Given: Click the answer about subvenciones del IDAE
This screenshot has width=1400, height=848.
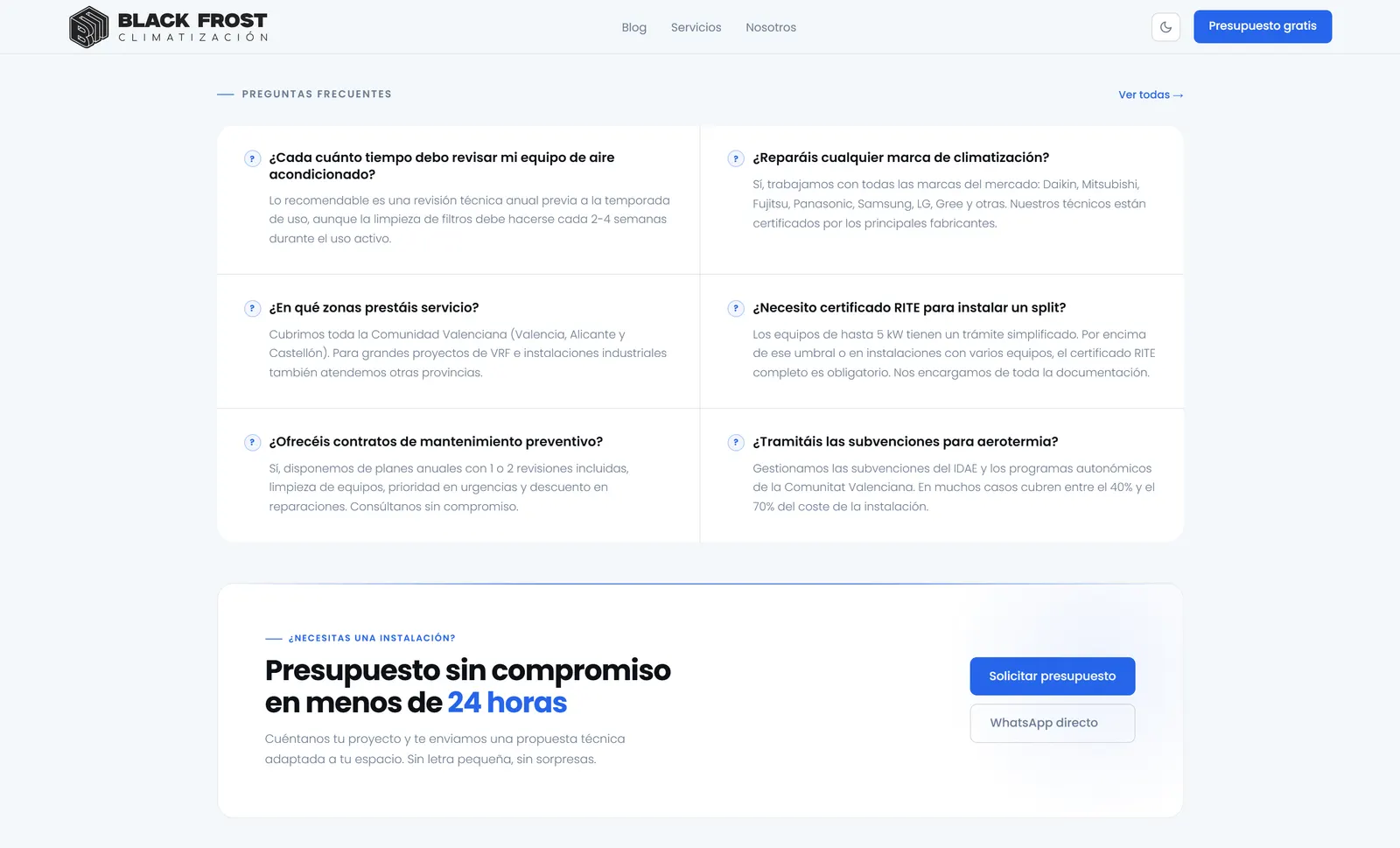Looking at the screenshot, I should pos(954,487).
